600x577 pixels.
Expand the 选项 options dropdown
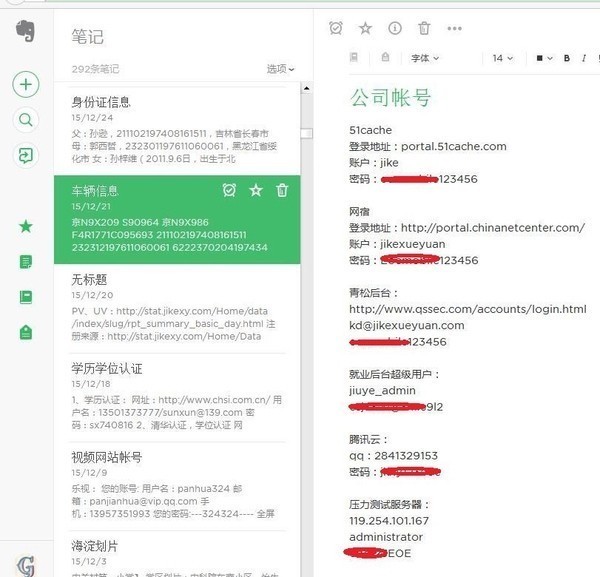[280, 69]
